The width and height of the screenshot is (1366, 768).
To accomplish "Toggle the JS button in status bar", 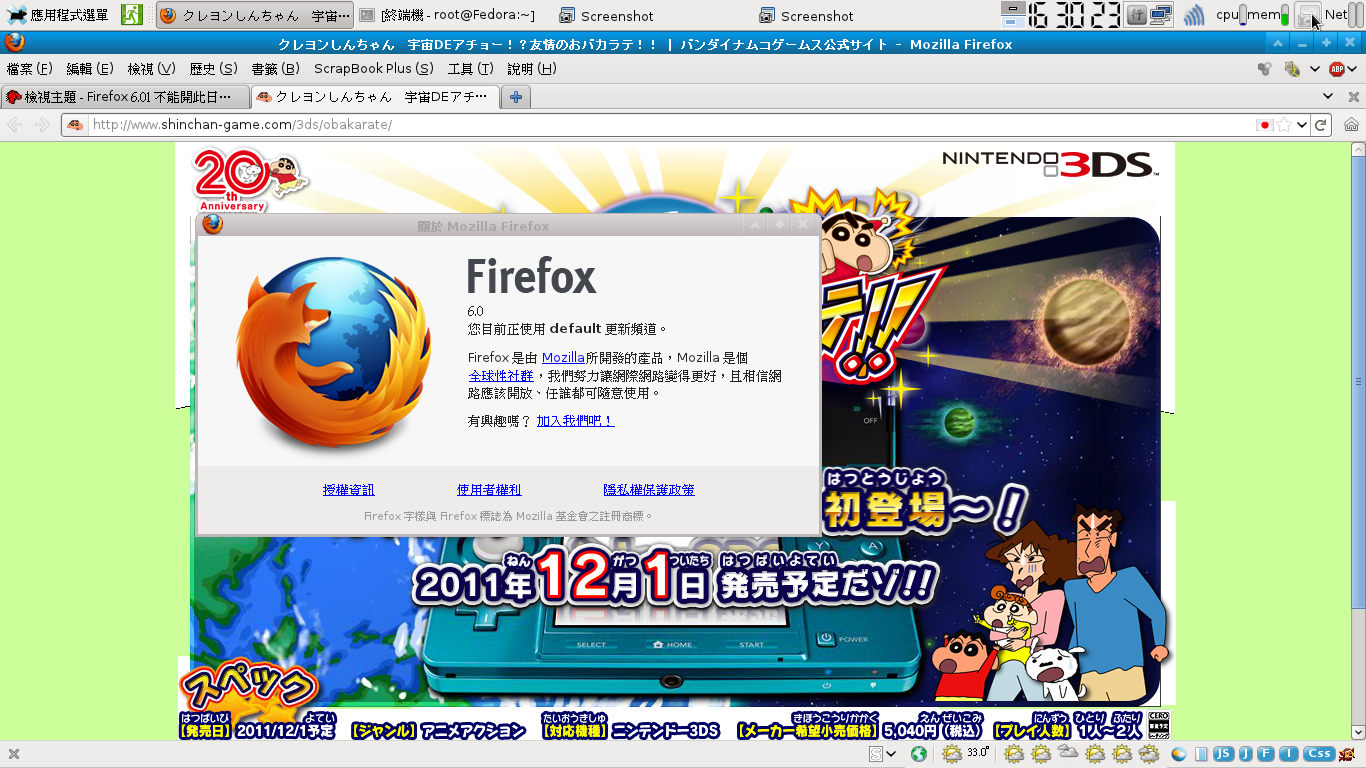I will click(1223, 754).
